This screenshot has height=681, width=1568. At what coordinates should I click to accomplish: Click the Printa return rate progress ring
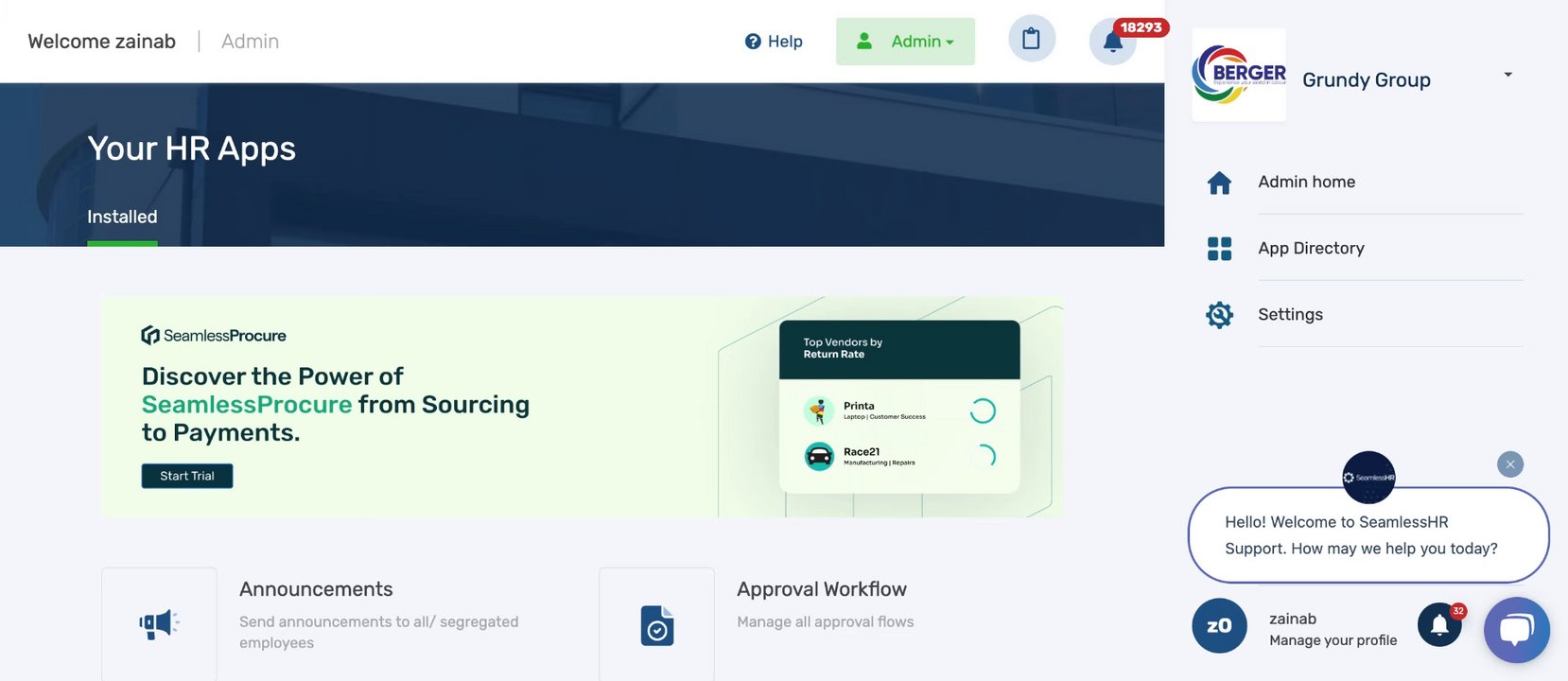click(x=983, y=410)
